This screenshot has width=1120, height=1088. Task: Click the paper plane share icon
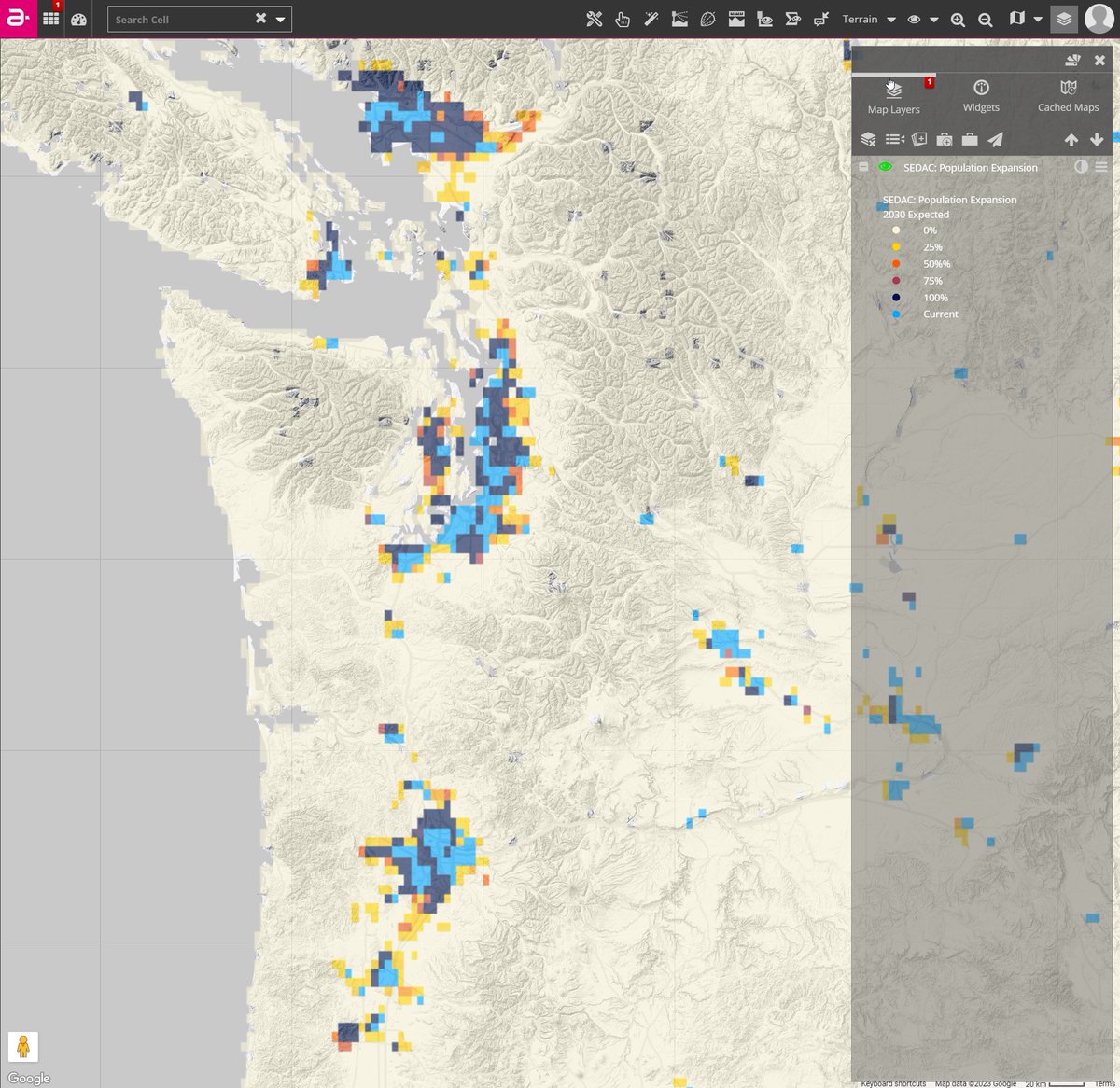pyautogui.click(x=996, y=139)
